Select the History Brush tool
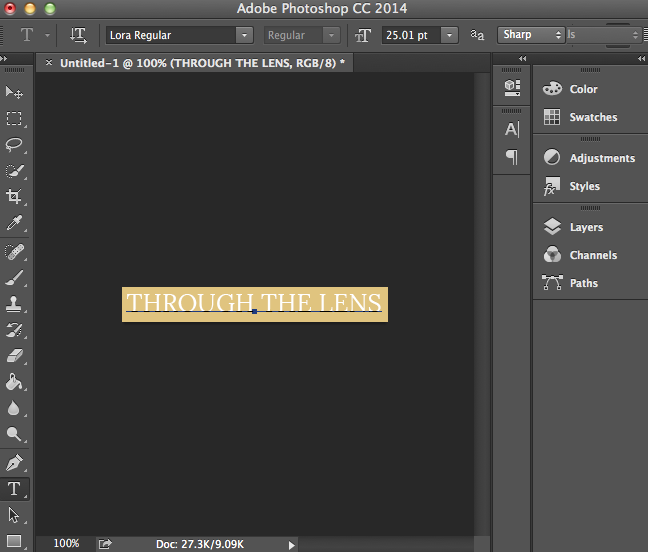 pyautogui.click(x=14, y=330)
